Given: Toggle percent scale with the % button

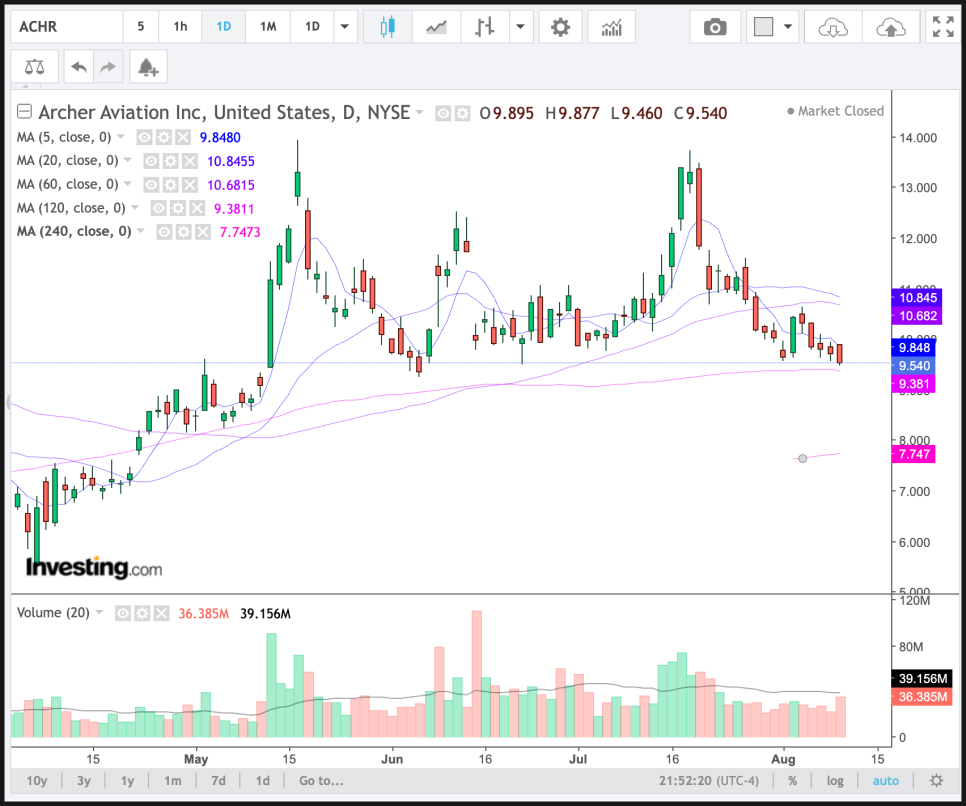Looking at the screenshot, I should click(x=793, y=781).
